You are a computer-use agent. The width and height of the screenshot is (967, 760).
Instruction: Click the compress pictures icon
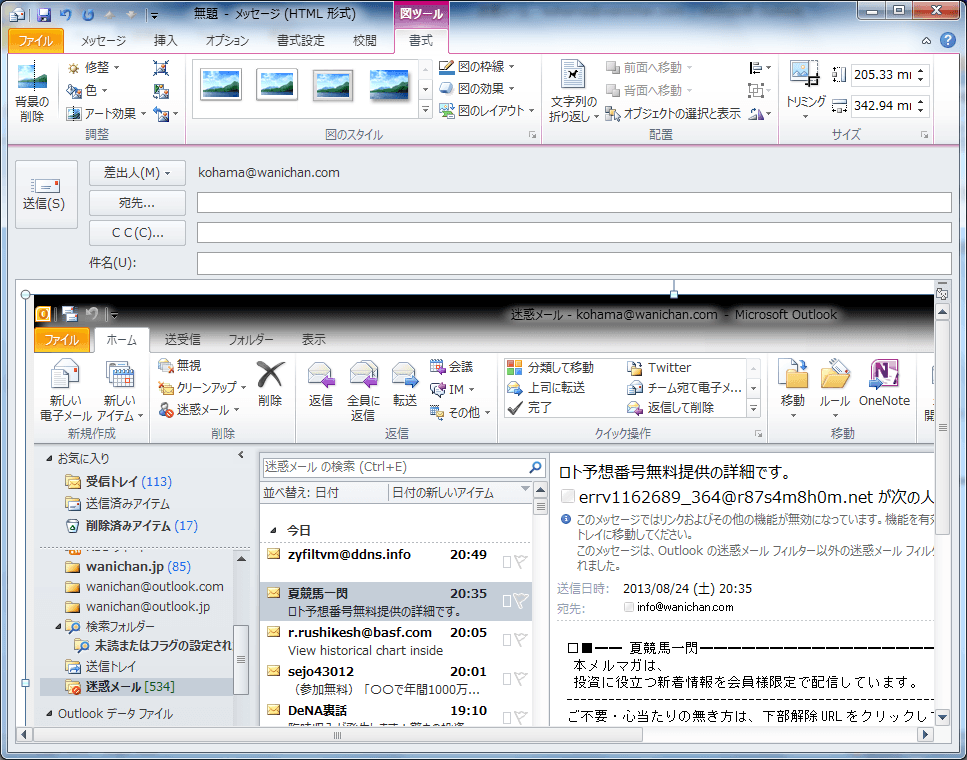pos(161,68)
